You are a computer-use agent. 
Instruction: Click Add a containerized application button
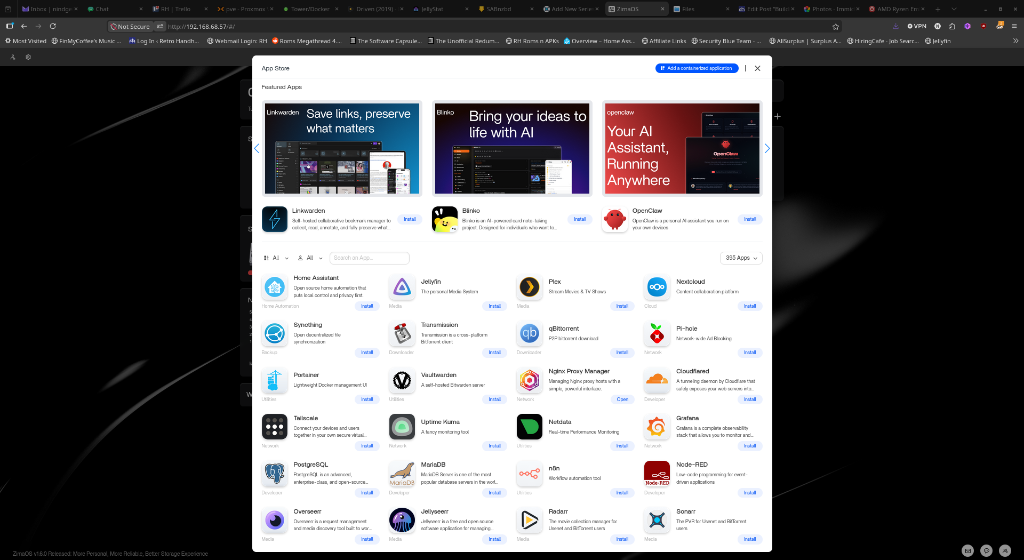[x=697, y=68]
